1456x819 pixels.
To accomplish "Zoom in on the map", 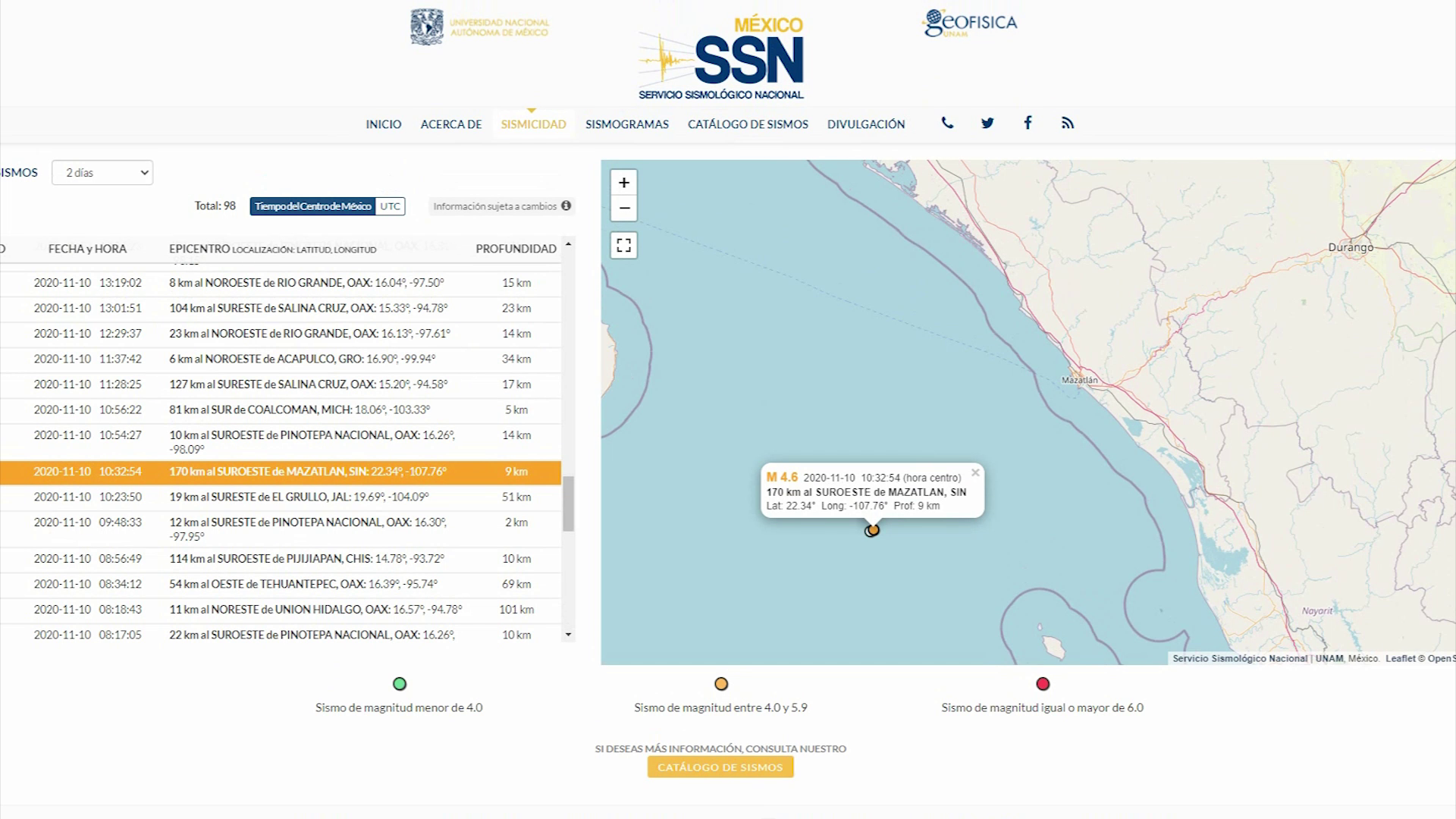I will (x=623, y=183).
